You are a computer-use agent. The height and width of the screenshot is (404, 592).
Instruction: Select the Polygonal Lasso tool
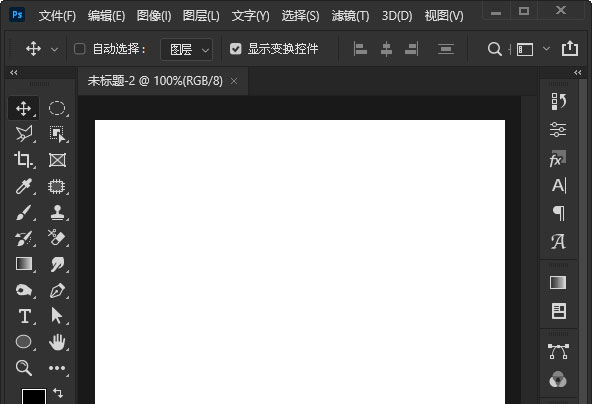24,134
